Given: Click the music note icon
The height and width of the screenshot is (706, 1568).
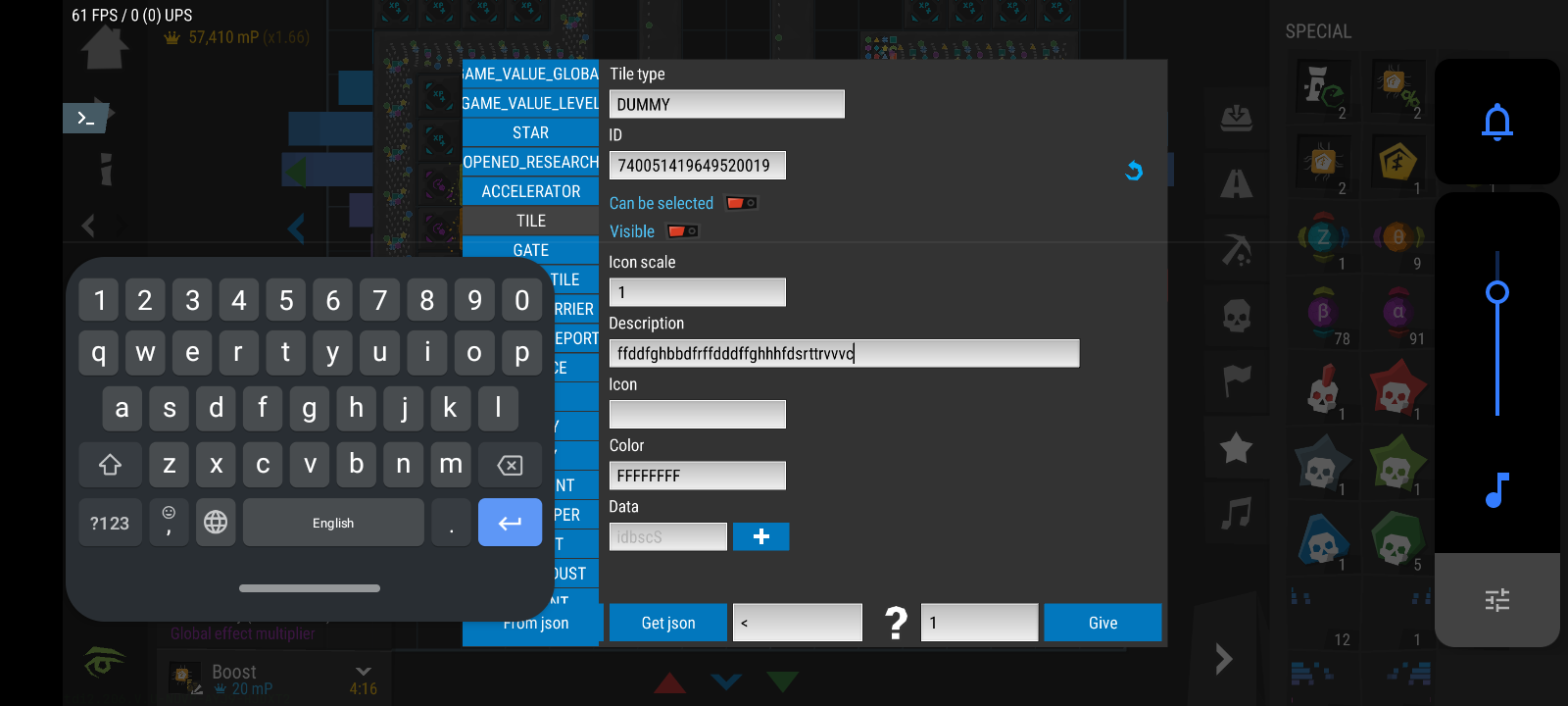Looking at the screenshot, I should point(1496,489).
